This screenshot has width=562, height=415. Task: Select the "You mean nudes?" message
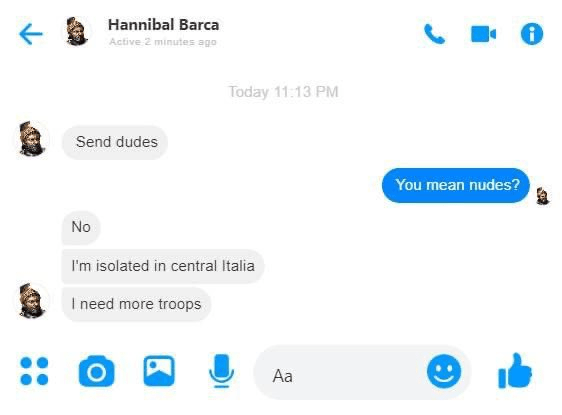456,185
